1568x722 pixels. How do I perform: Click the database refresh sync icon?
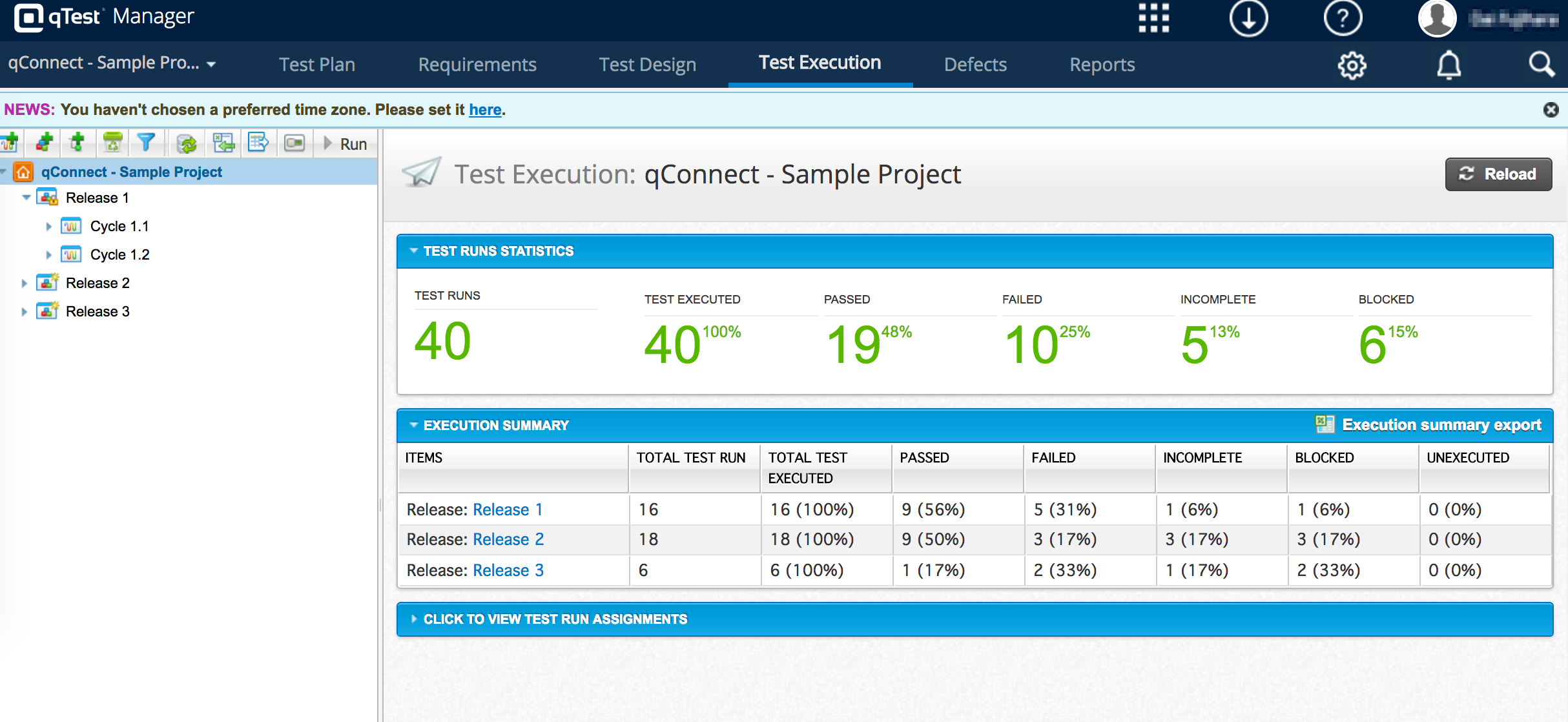click(x=187, y=143)
